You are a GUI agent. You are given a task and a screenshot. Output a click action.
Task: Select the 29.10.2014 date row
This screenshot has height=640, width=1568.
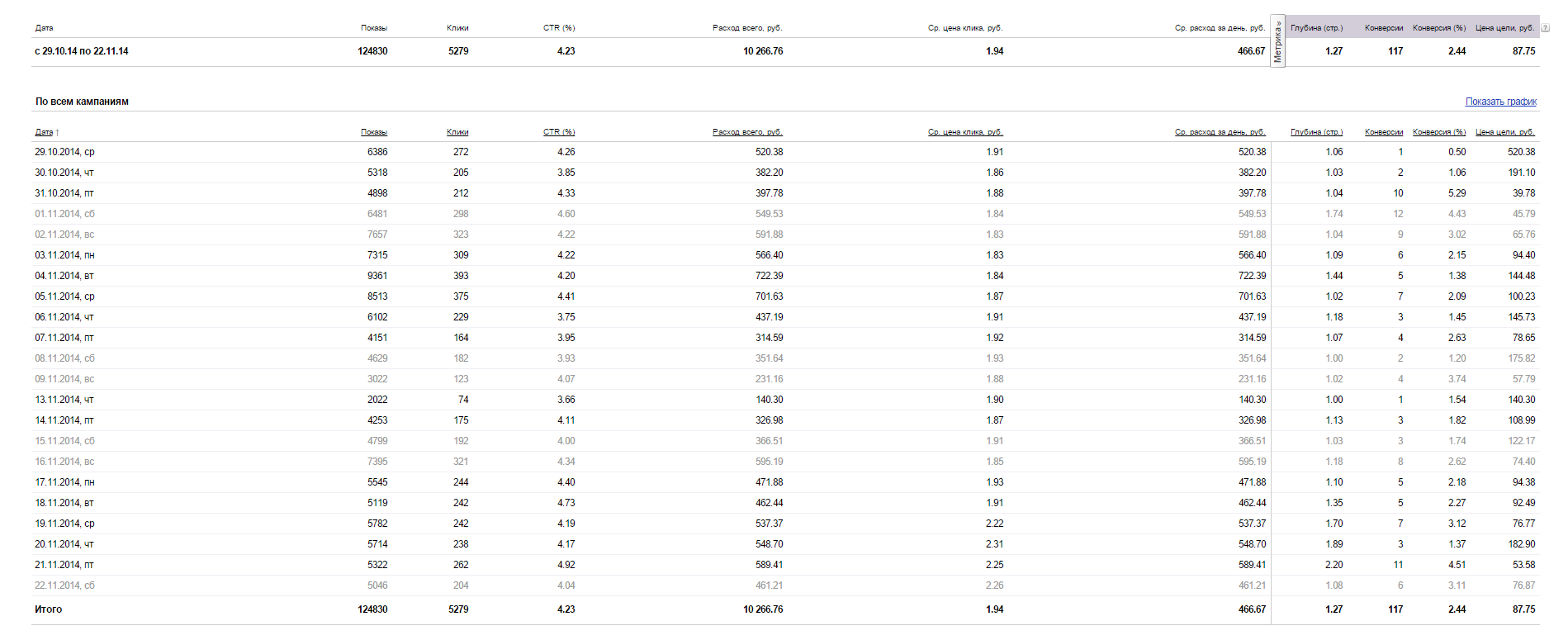pyautogui.click(x=64, y=152)
